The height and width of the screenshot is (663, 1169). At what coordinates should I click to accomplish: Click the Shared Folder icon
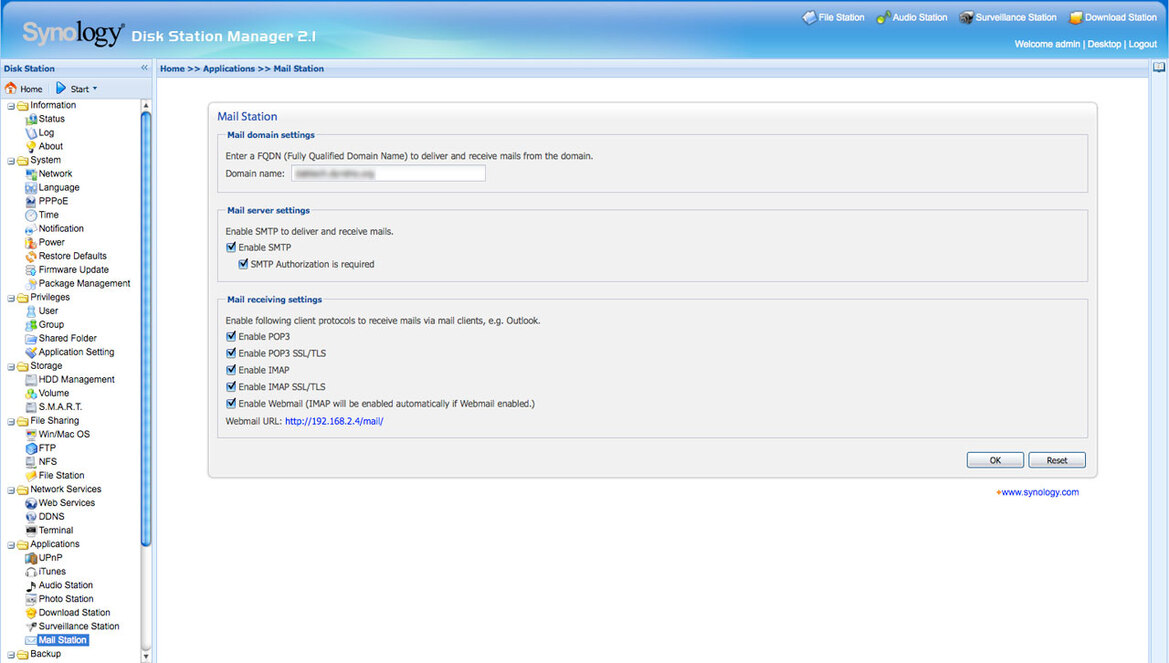(x=31, y=339)
